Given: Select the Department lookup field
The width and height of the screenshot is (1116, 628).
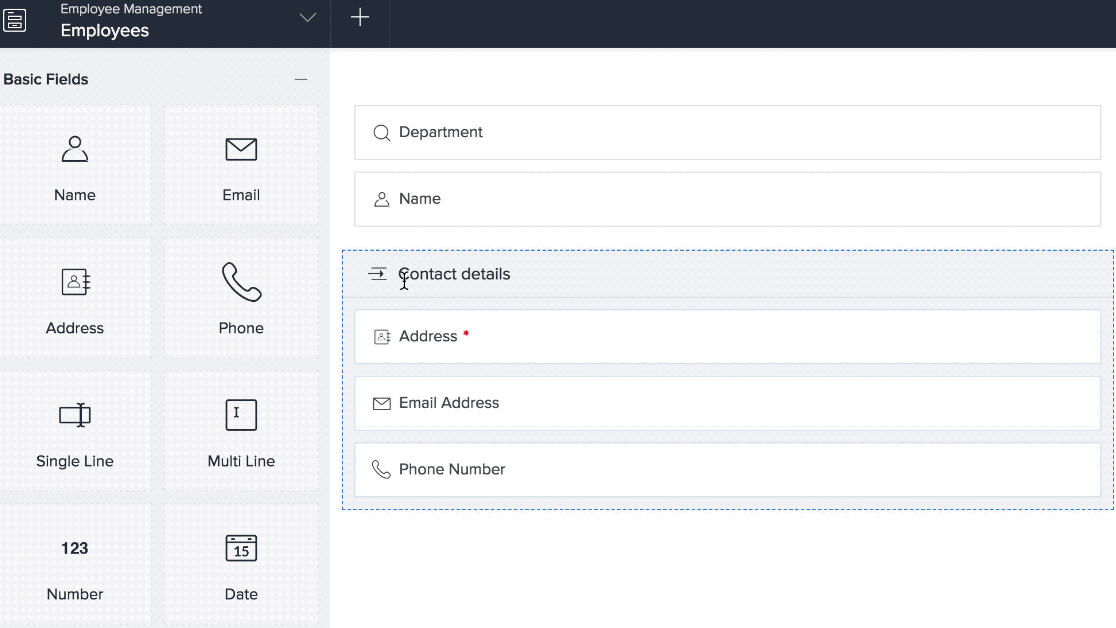Looking at the screenshot, I should 727,132.
